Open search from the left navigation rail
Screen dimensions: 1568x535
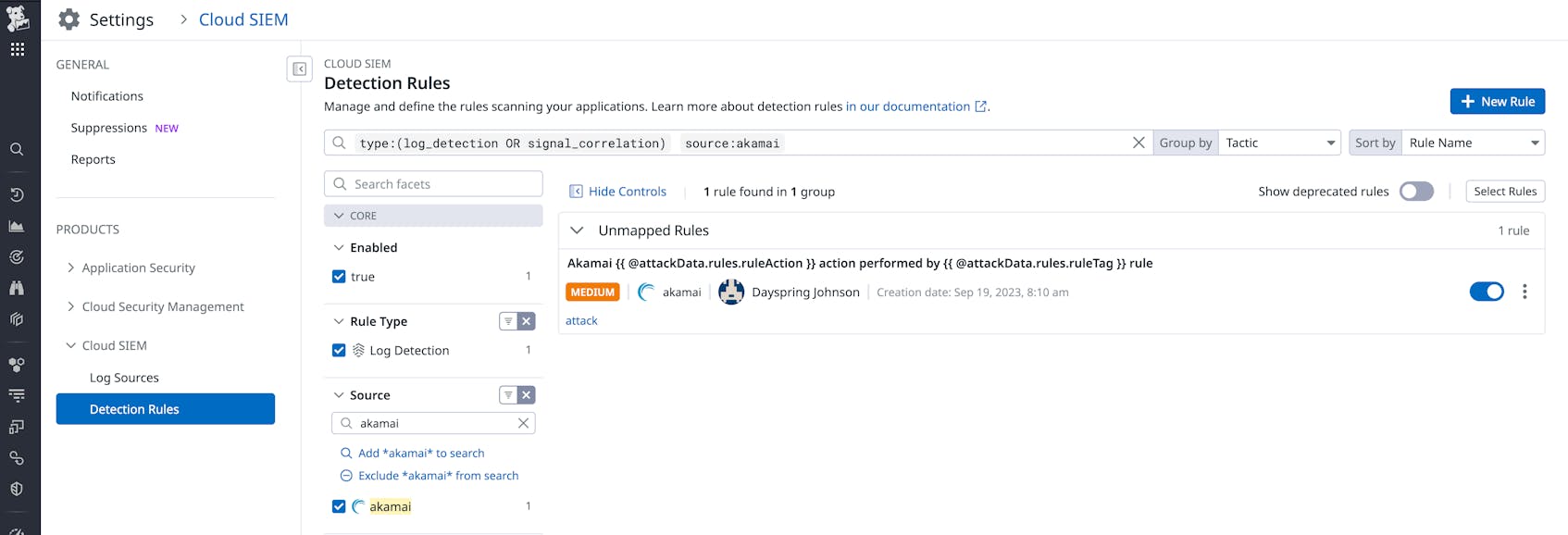[17, 149]
